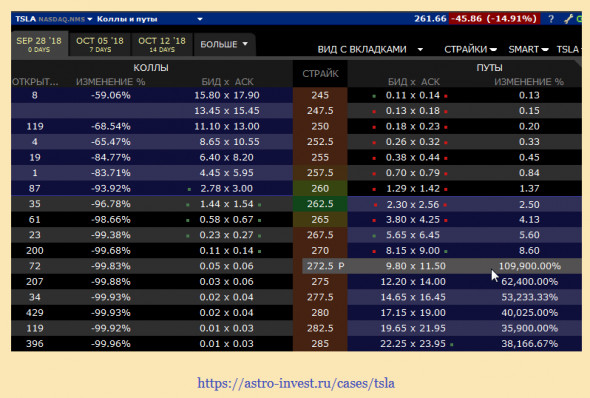Viewport: 590px width, 398px height.
Task: Click call quote 4.45 x 5.95
Action: click(227, 173)
